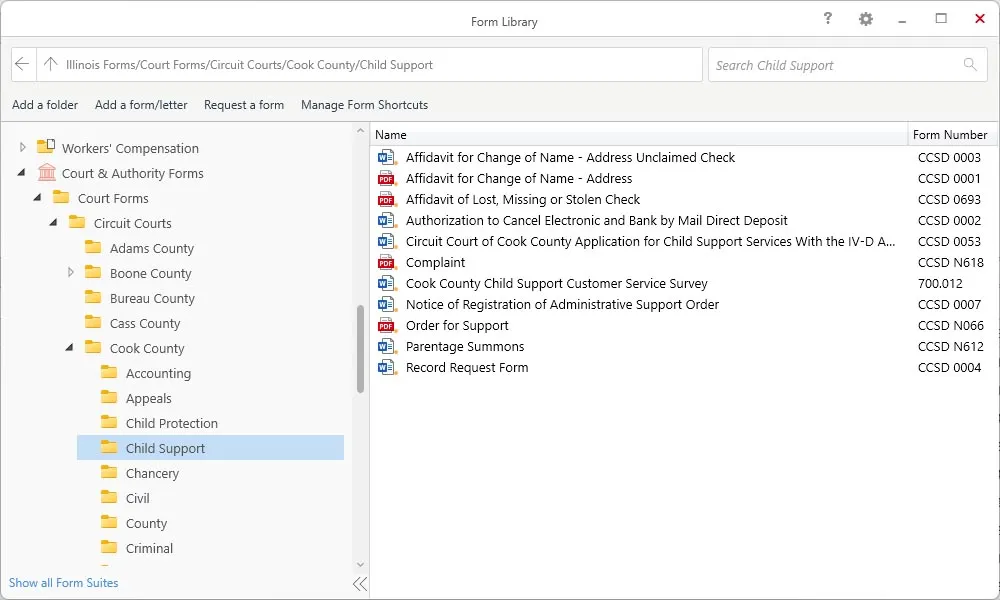Select the Civil folder
The image size is (1000, 600).
click(x=137, y=497)
